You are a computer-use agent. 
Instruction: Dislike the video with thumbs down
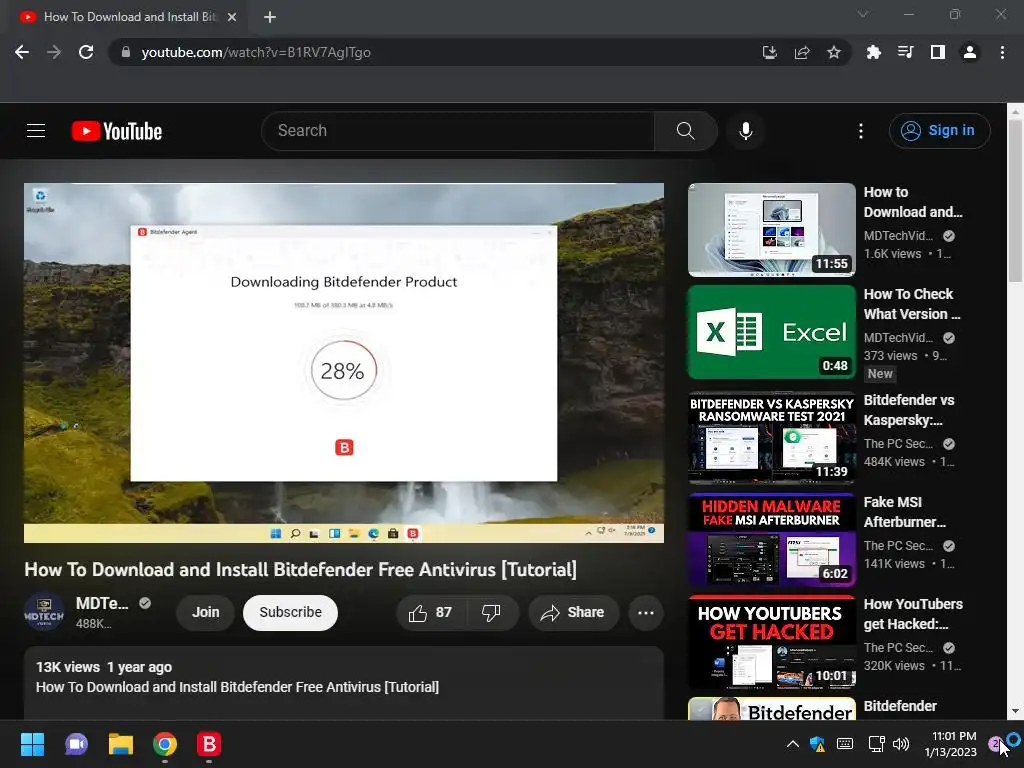click(x=491, y=613)
